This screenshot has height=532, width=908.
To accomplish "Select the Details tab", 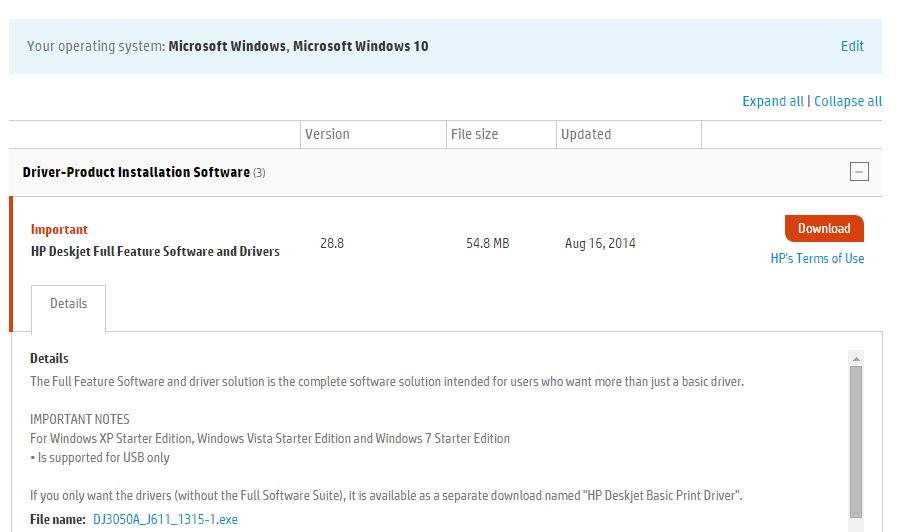I will (x=68, y=304).
